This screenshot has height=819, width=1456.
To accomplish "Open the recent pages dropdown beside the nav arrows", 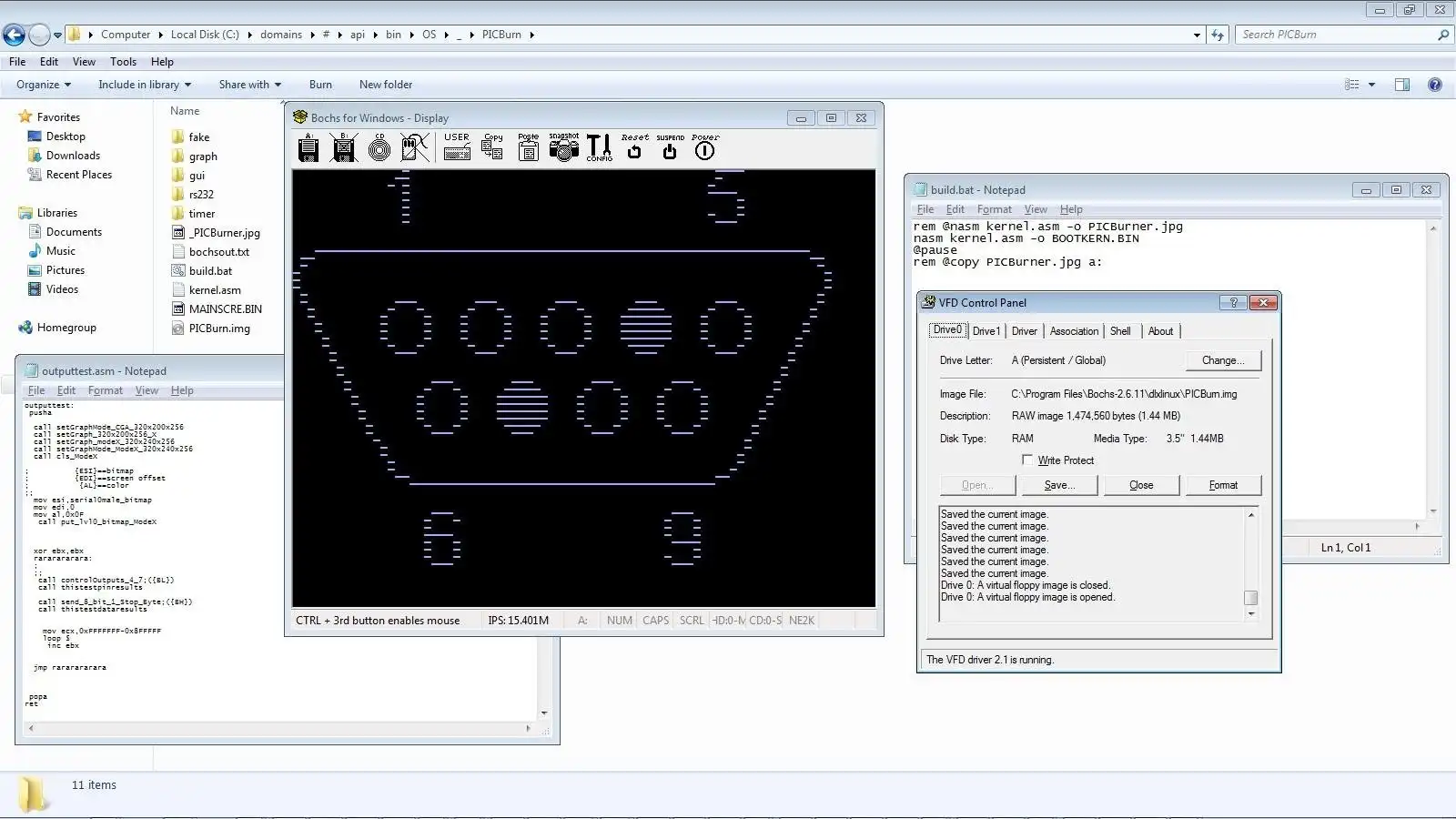I will pyautogui.click(x=57, y=35).
